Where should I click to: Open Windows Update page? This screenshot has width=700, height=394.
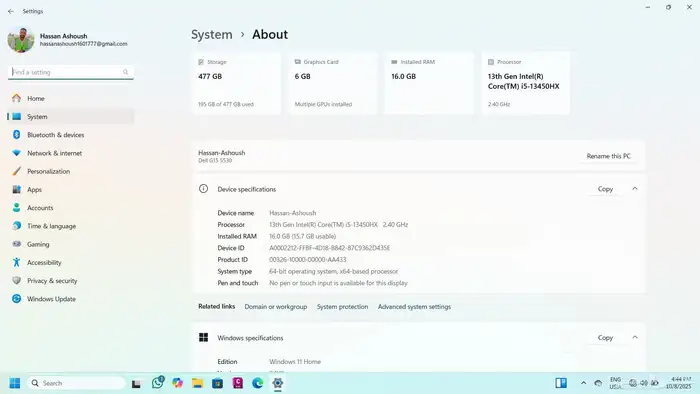coord(71,299)
